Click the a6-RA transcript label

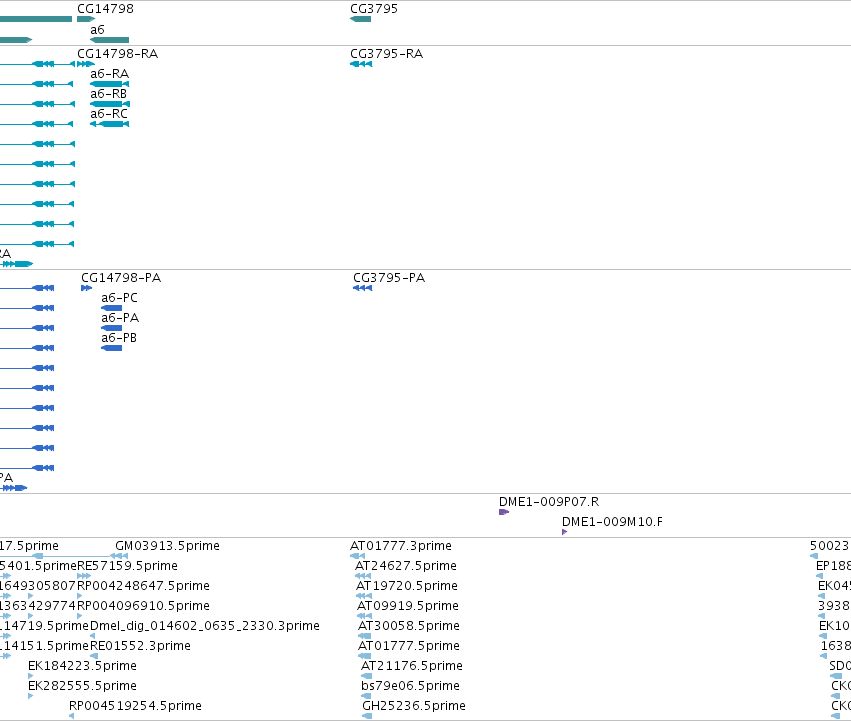109,74
